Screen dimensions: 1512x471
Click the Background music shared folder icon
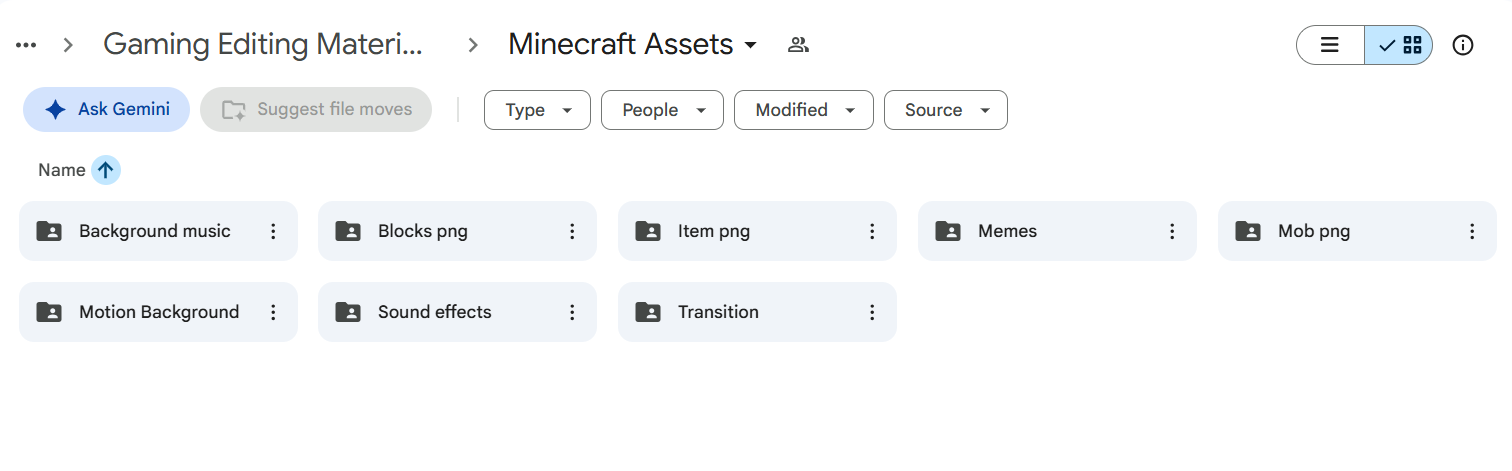click(49, 231)
